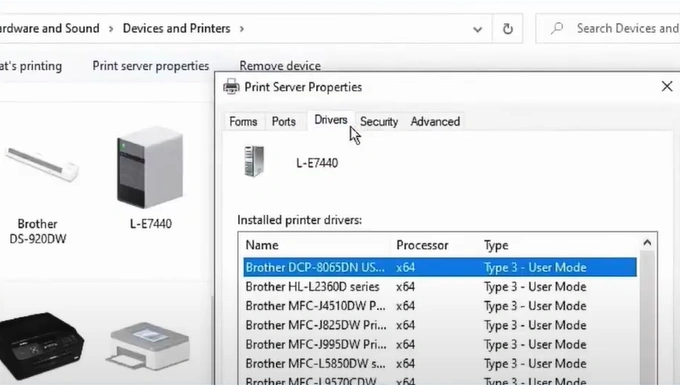The width and height of the screenshot is (680, 385).
Task: Click the search magnifier icon
Action: (x=557, y=29)
